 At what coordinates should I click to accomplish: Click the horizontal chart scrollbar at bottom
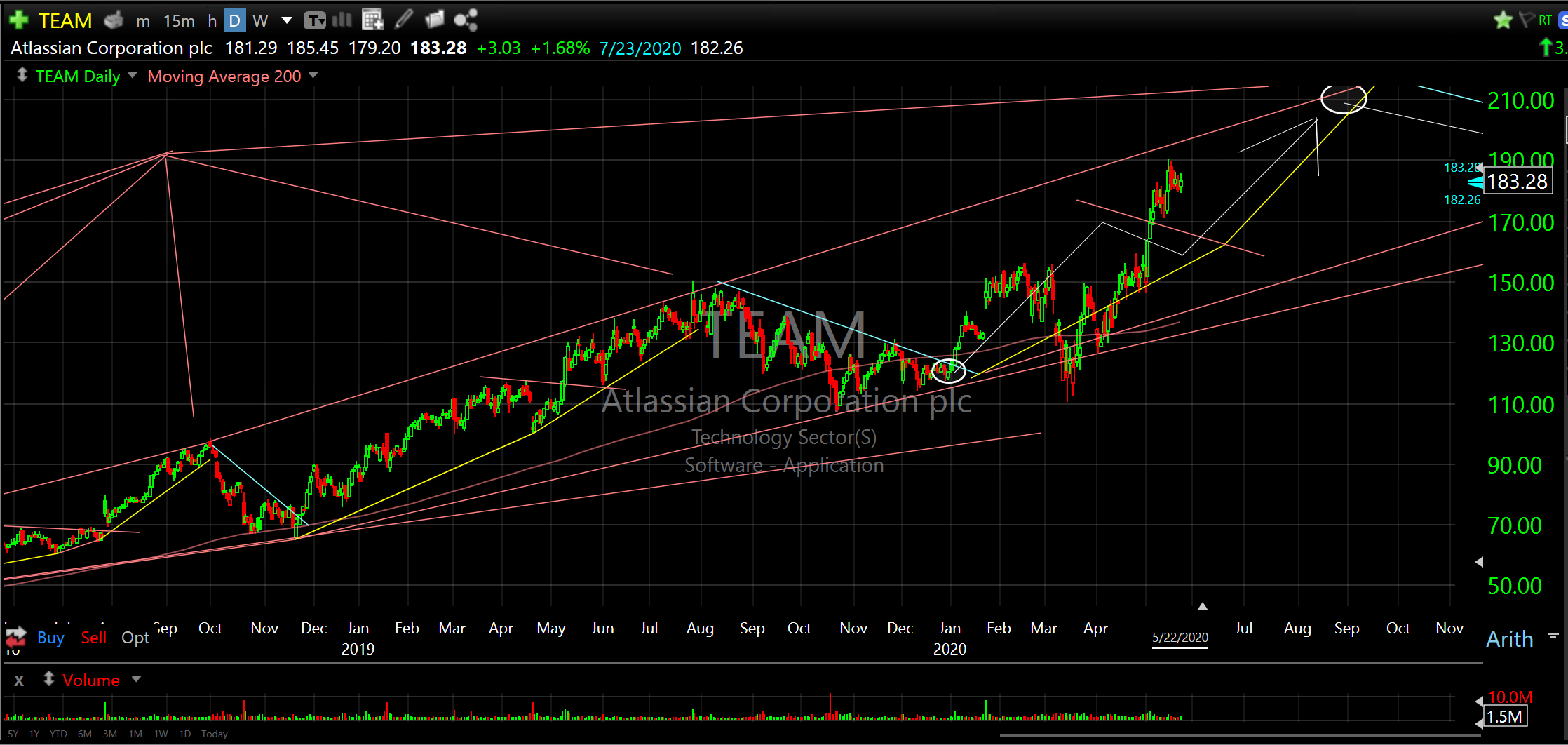[1239, 736]
